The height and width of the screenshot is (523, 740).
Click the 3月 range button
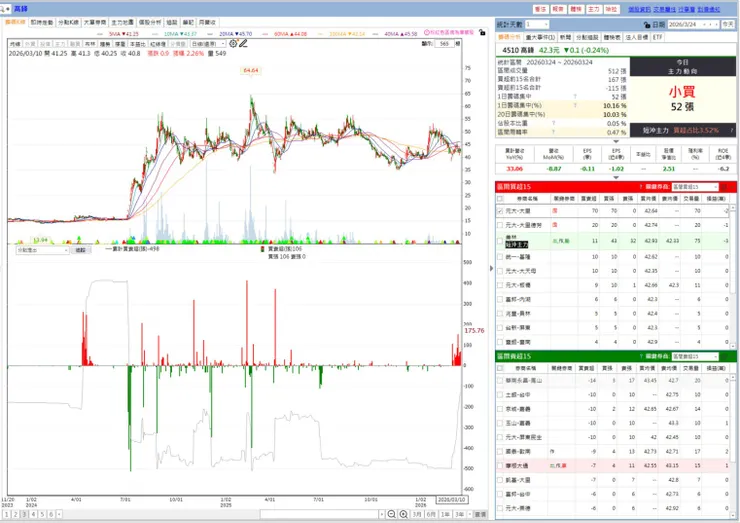coord(417,514)
